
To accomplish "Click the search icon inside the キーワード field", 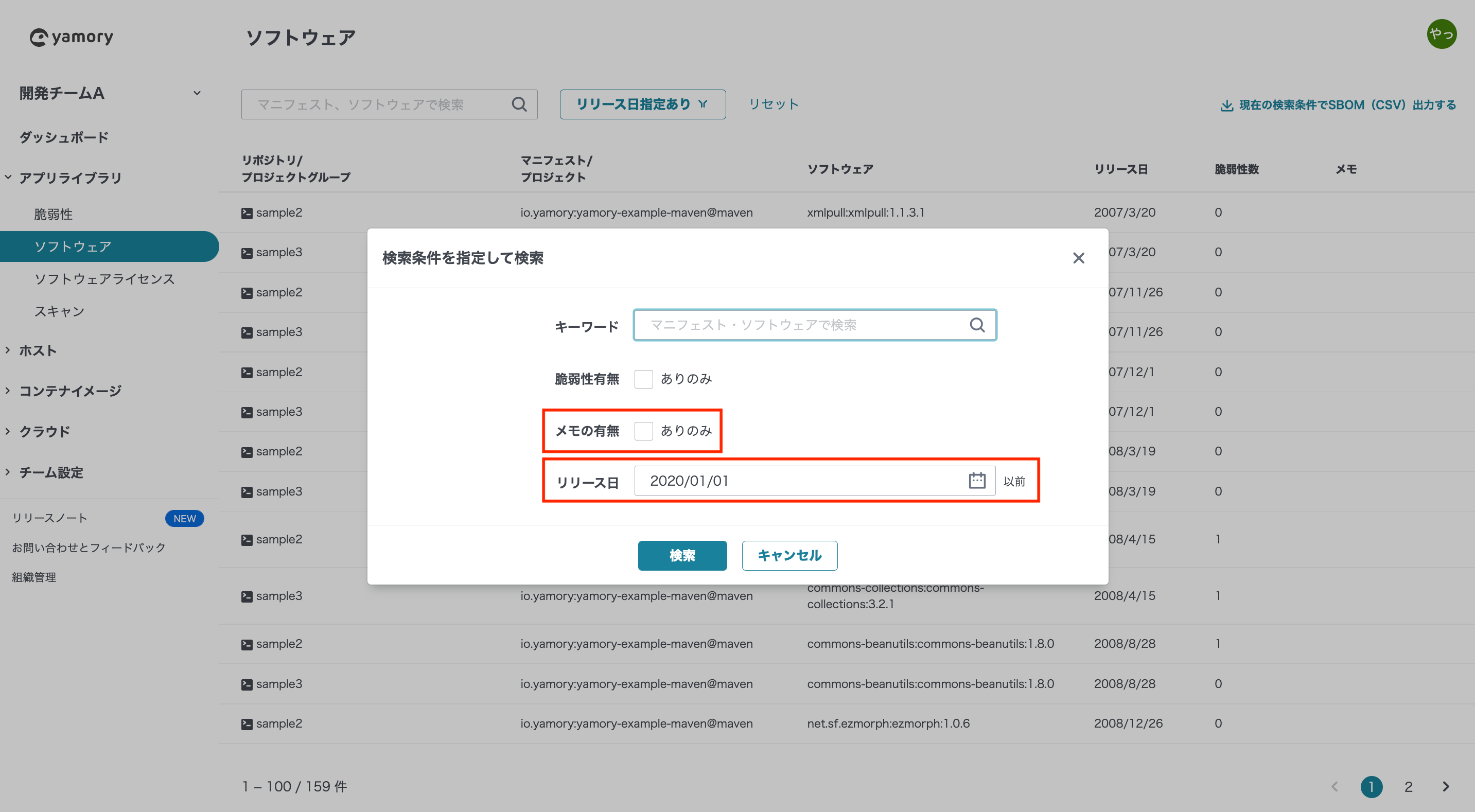I will click(x=977, y=325).
